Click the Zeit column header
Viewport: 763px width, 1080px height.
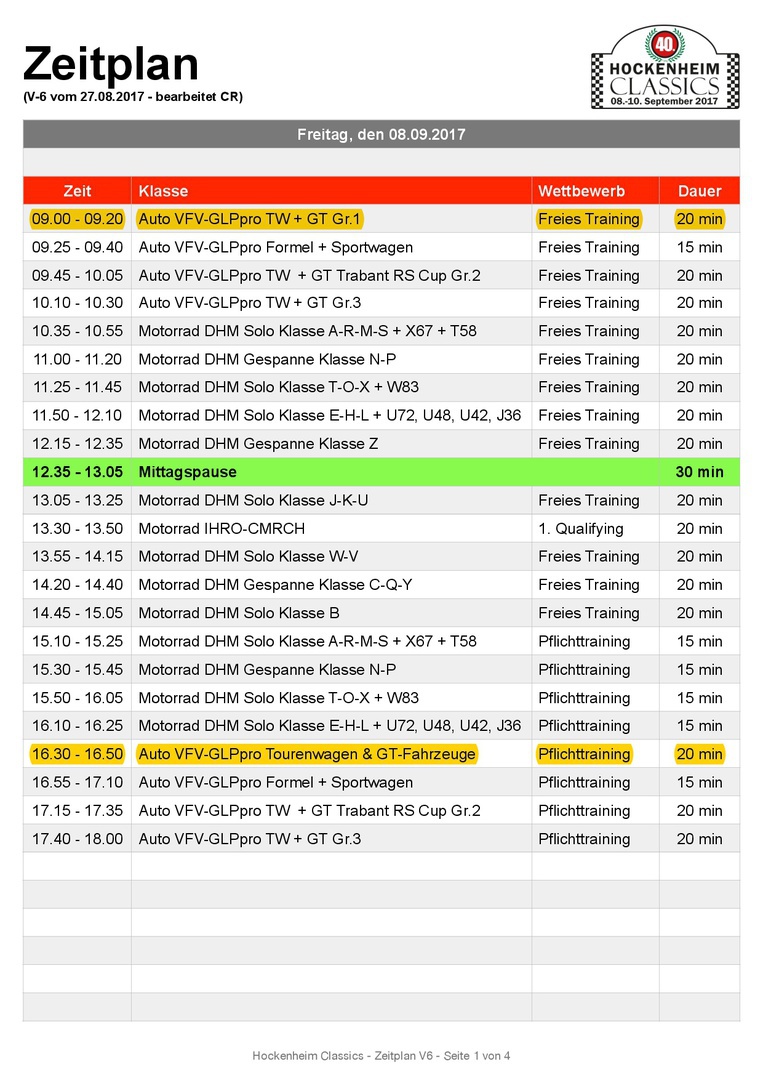(77, 191)
